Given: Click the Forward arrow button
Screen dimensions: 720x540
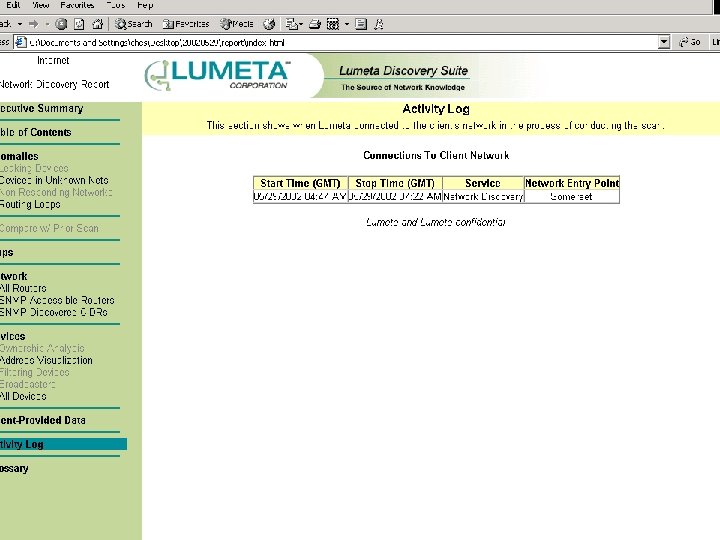Looking at the screenshot, I should point(34,24).
